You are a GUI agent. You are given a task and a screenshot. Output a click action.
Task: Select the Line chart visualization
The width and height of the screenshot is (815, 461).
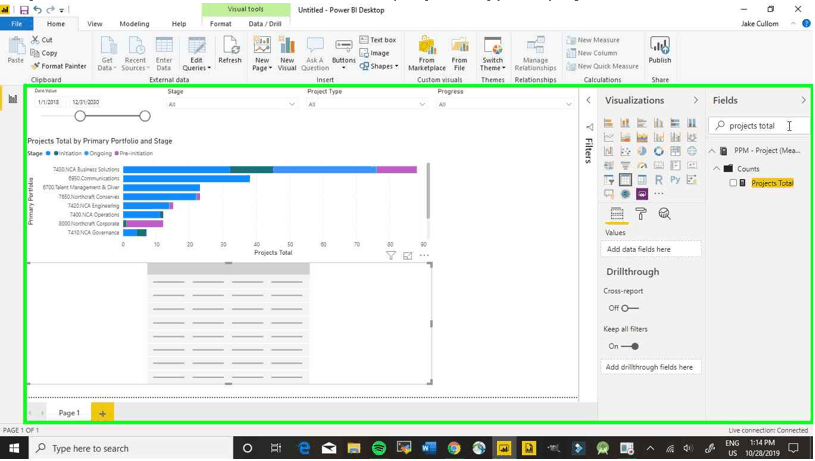tap(608, 137)
